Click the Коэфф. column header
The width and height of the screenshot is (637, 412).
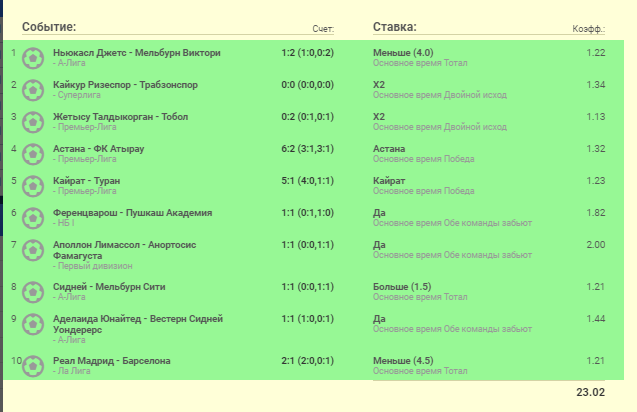click(589, 29)
